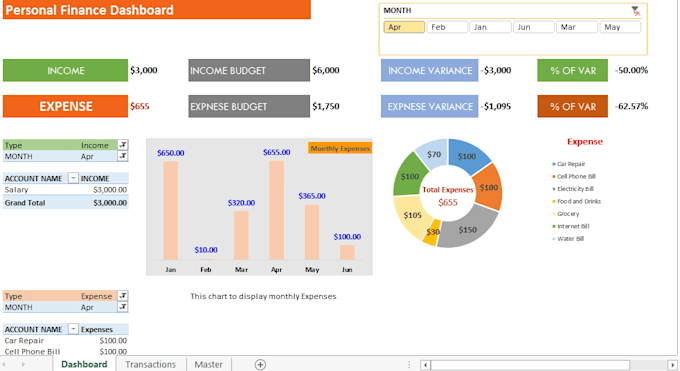Open filter for Type Expense field
Screen dimensions: 680x371
coord(123,296)
